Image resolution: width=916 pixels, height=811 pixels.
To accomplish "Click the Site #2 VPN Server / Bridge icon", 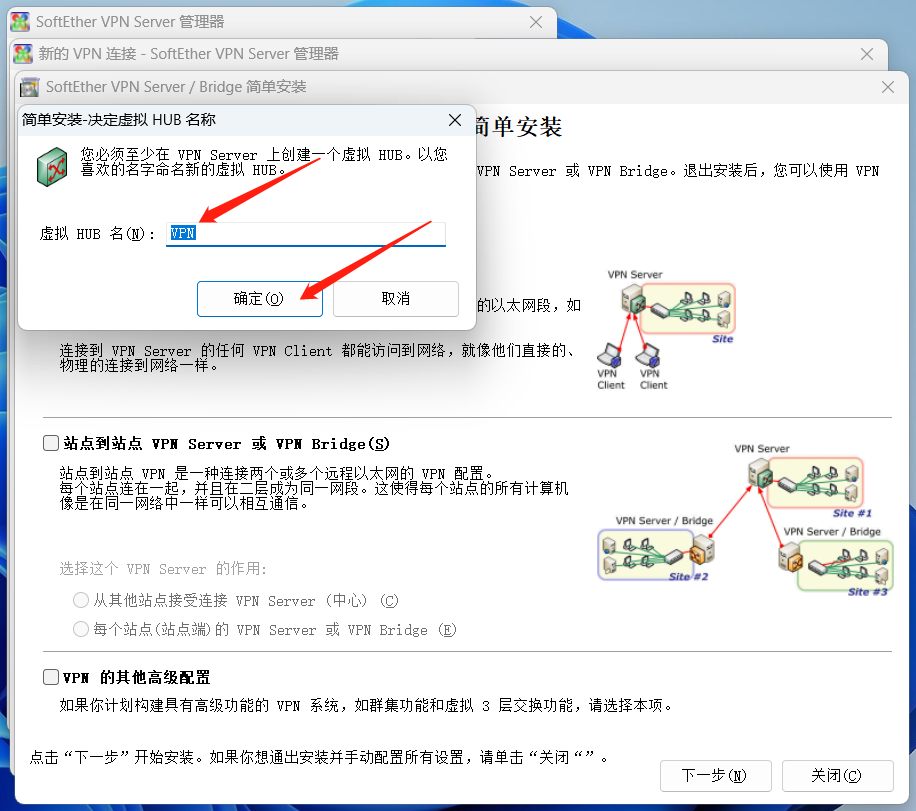I will point(702,550).
